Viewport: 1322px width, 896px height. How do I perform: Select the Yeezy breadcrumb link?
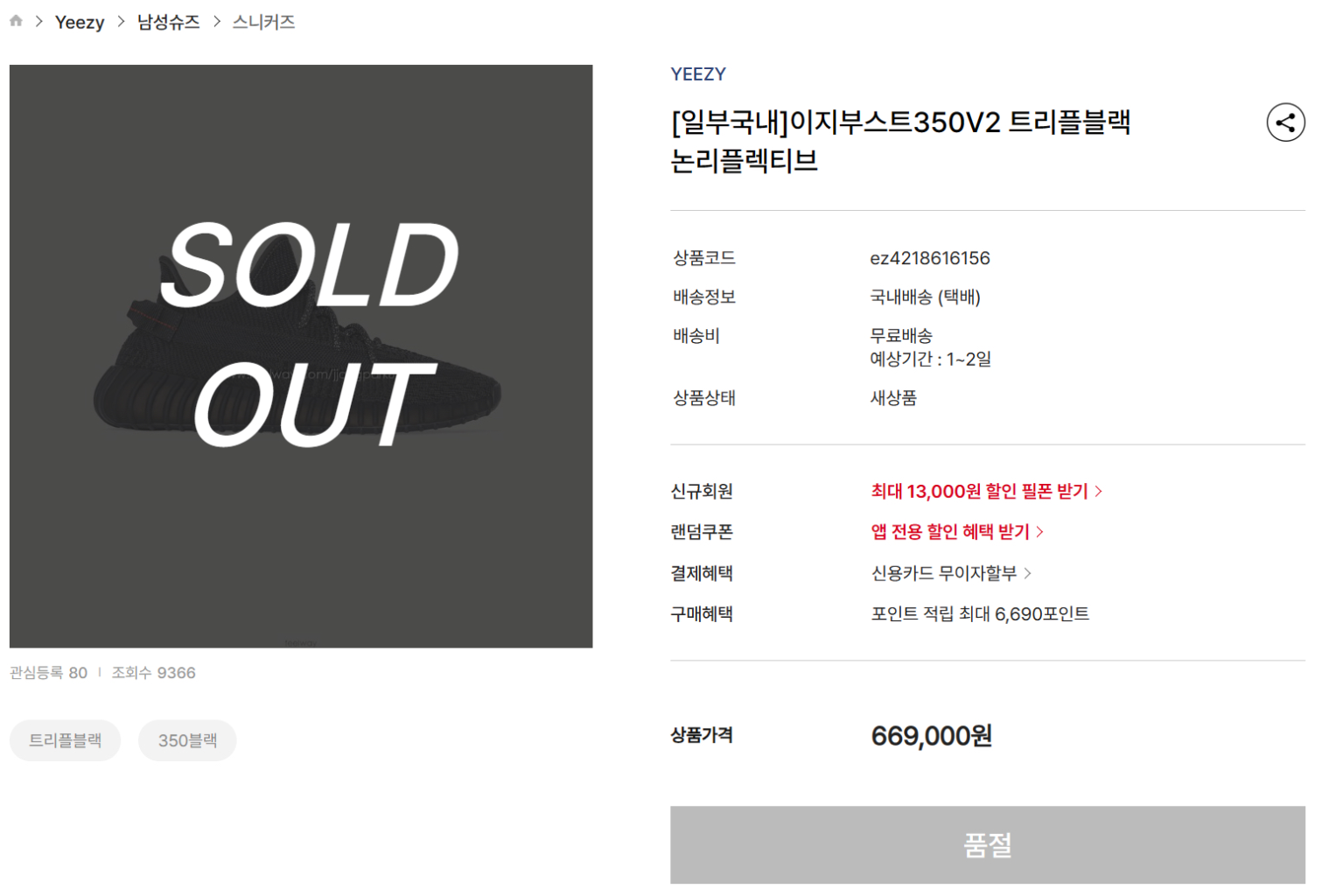coord(80,21)
